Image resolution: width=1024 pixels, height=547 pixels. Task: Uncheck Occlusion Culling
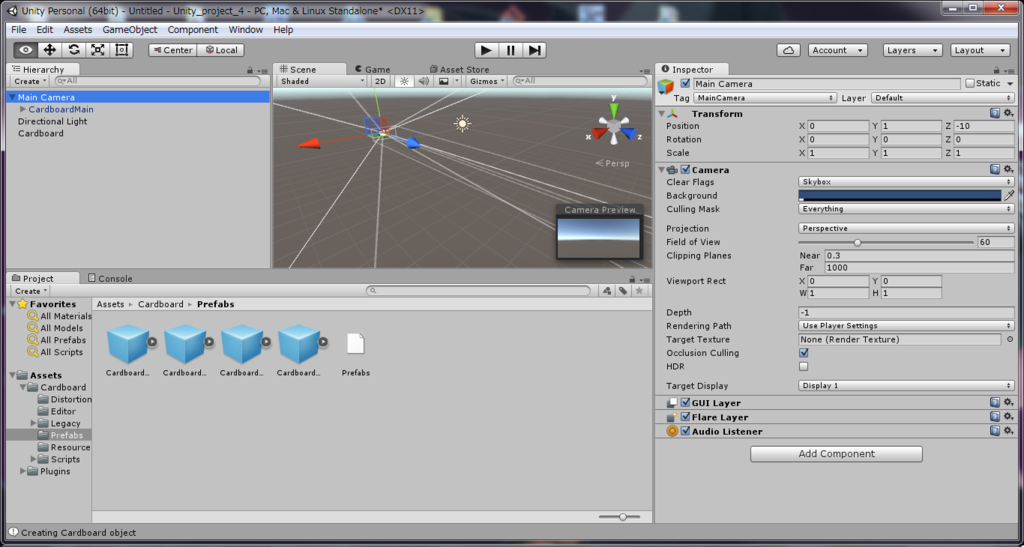point(803,353)
